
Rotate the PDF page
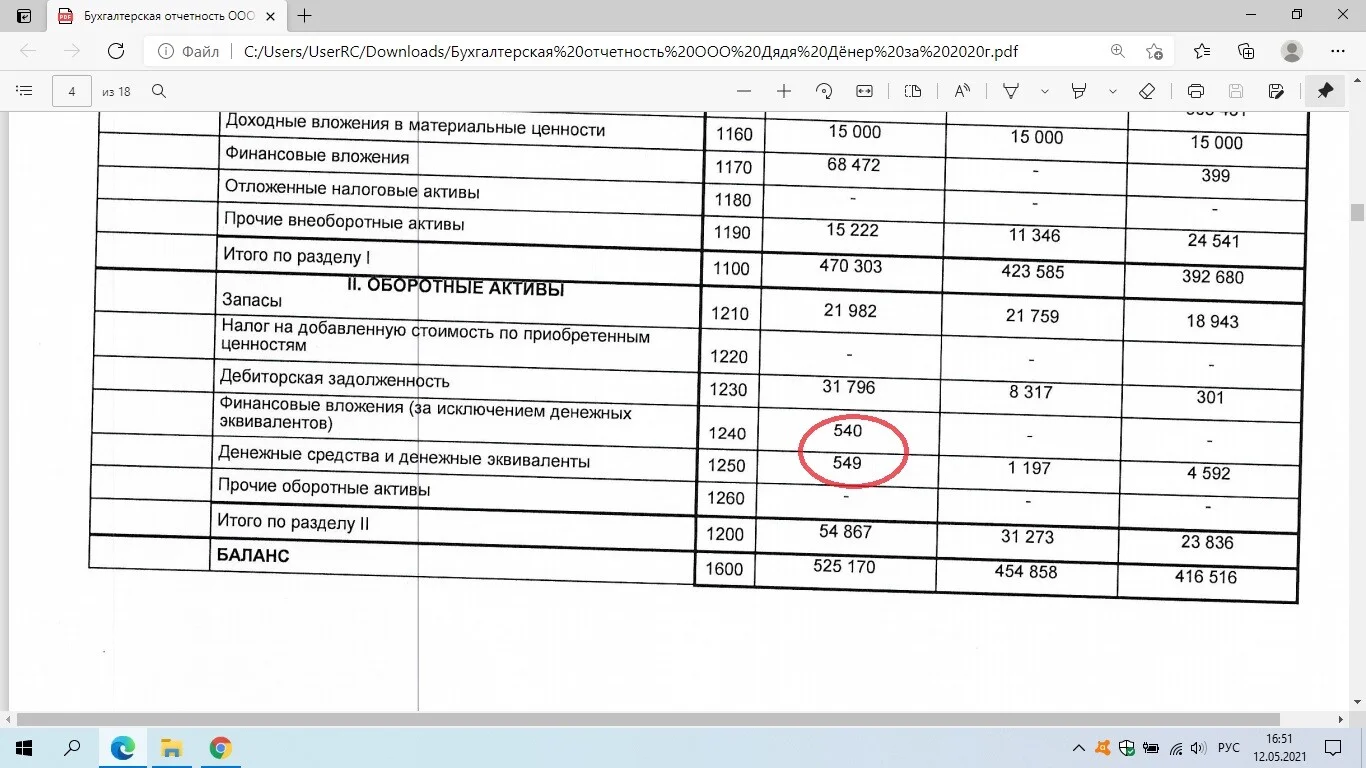825,91
